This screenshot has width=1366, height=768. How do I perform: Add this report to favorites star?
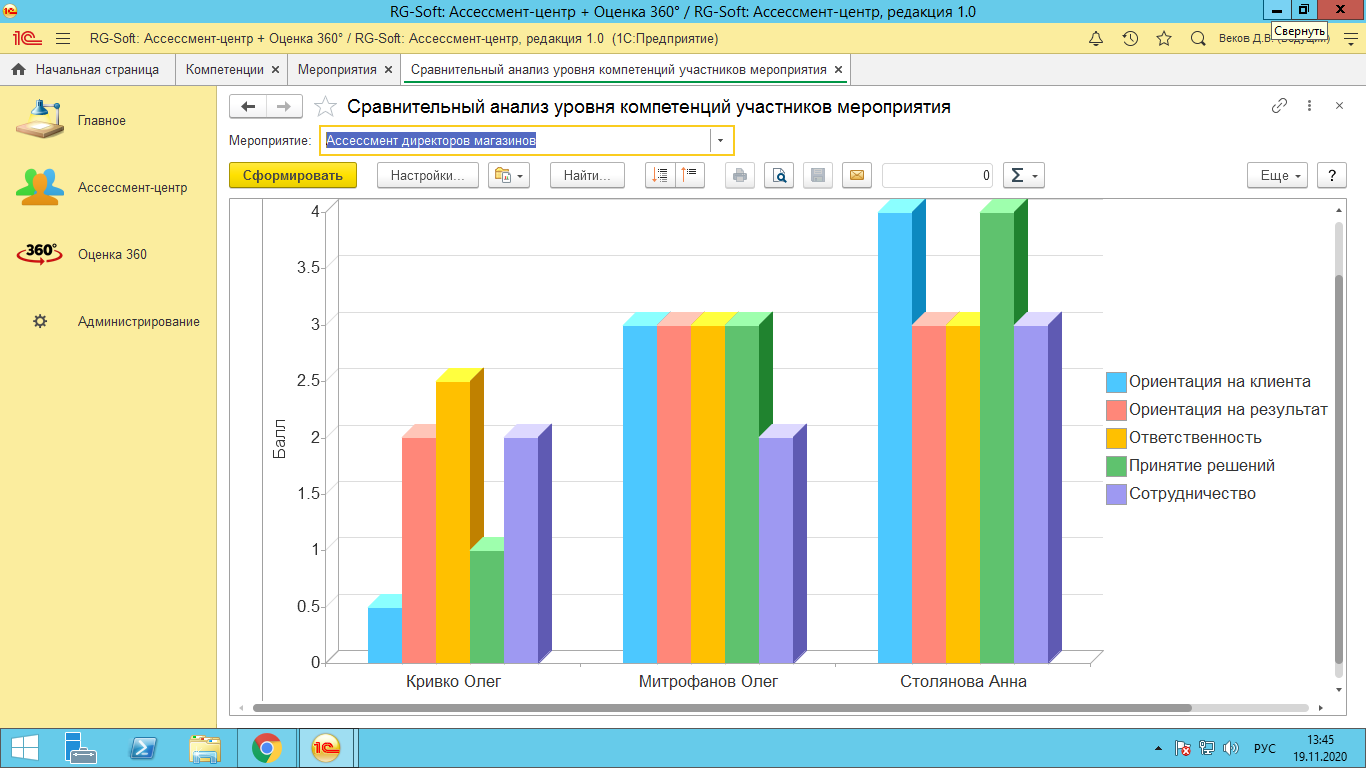click(325, 107)
